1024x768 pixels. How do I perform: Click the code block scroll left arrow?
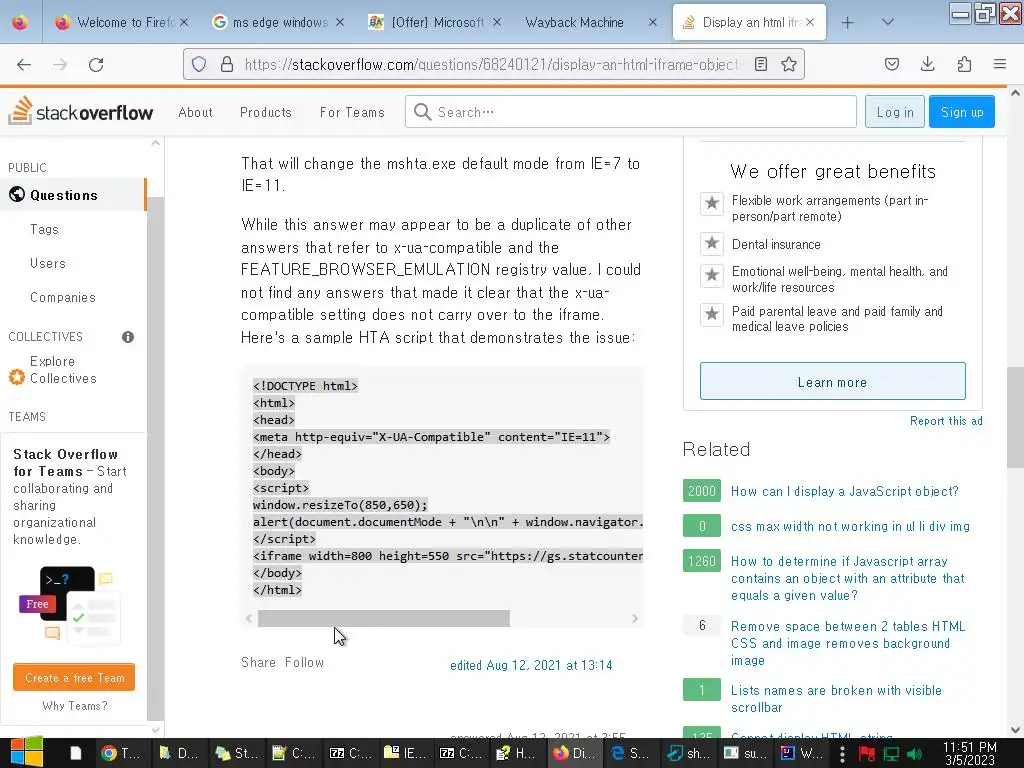249,618
